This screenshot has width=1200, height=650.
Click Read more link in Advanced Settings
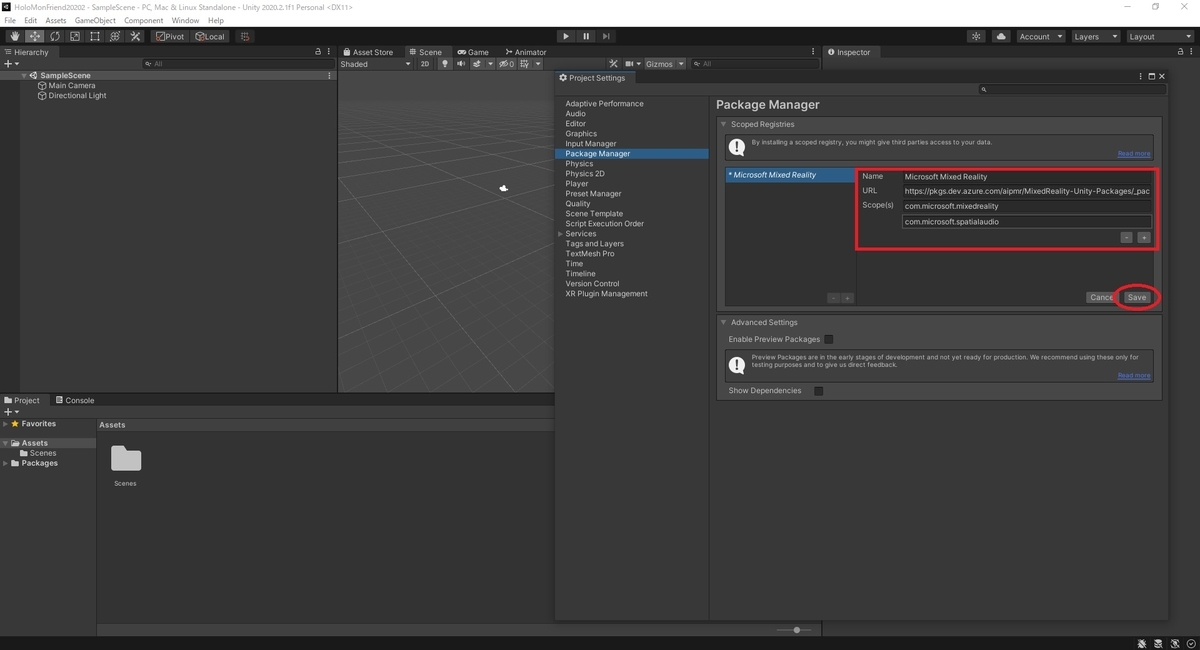tap(1134, 376)
